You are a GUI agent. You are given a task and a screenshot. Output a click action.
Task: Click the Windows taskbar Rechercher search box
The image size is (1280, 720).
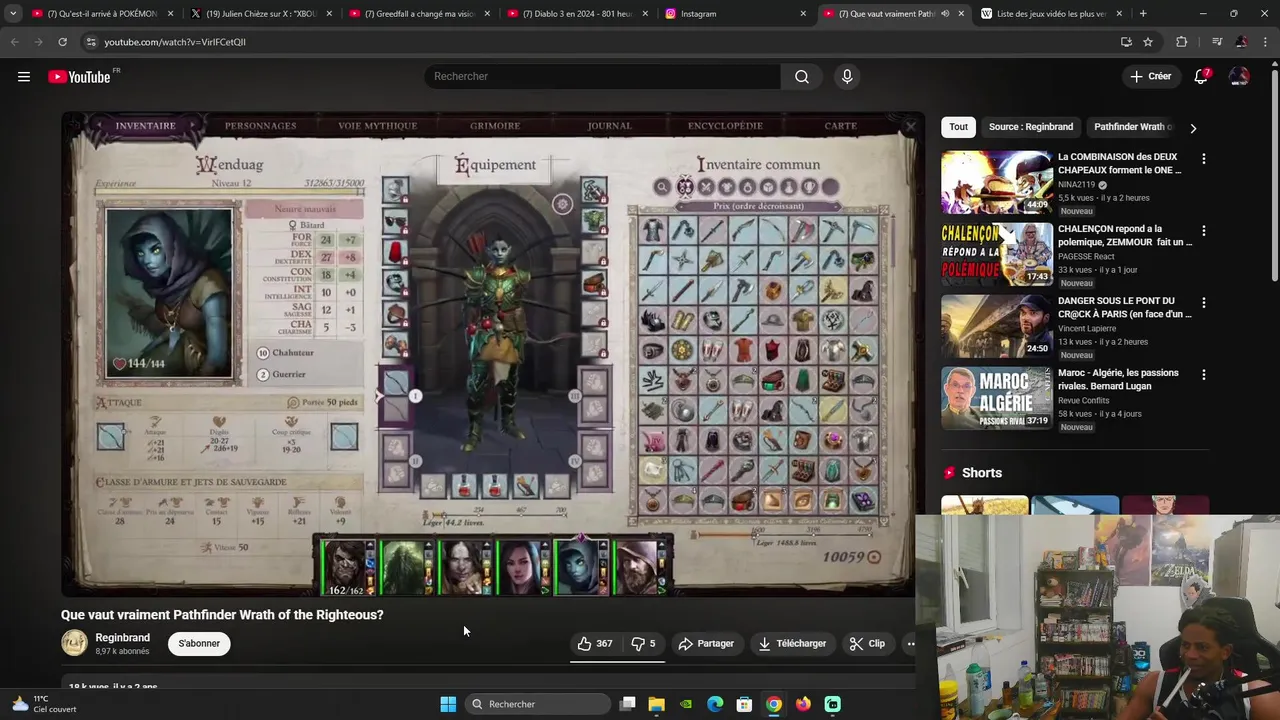(x=539, y=704)
